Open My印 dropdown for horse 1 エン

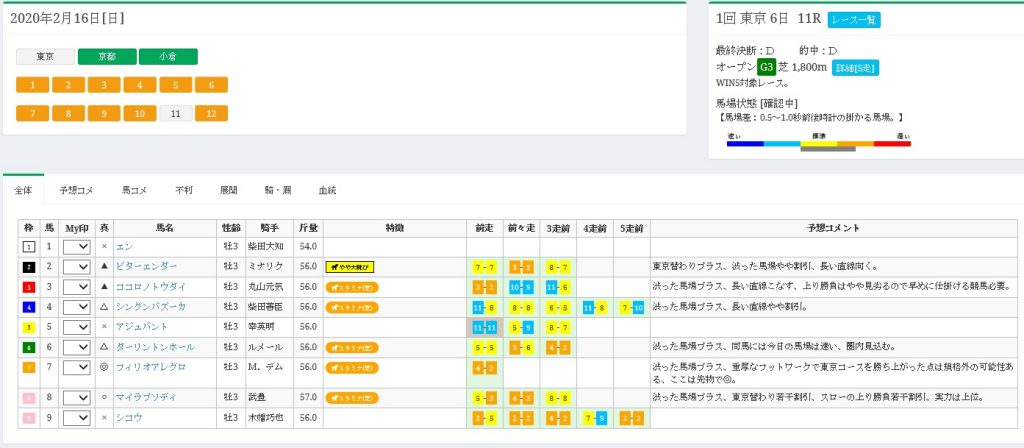click(76, 247)
